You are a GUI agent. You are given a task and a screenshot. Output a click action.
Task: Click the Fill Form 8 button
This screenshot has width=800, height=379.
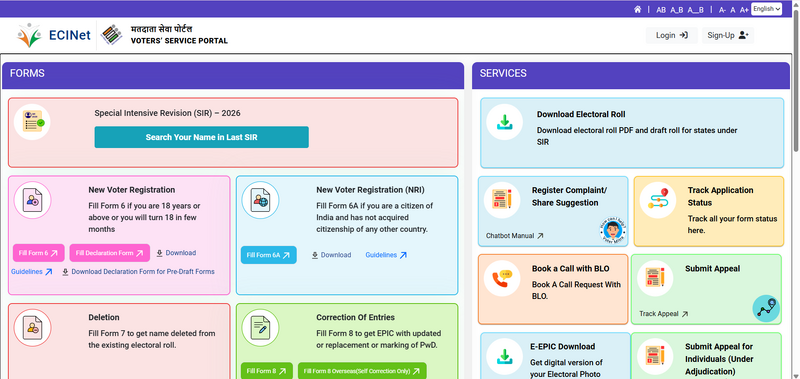(x=267, y=371)
